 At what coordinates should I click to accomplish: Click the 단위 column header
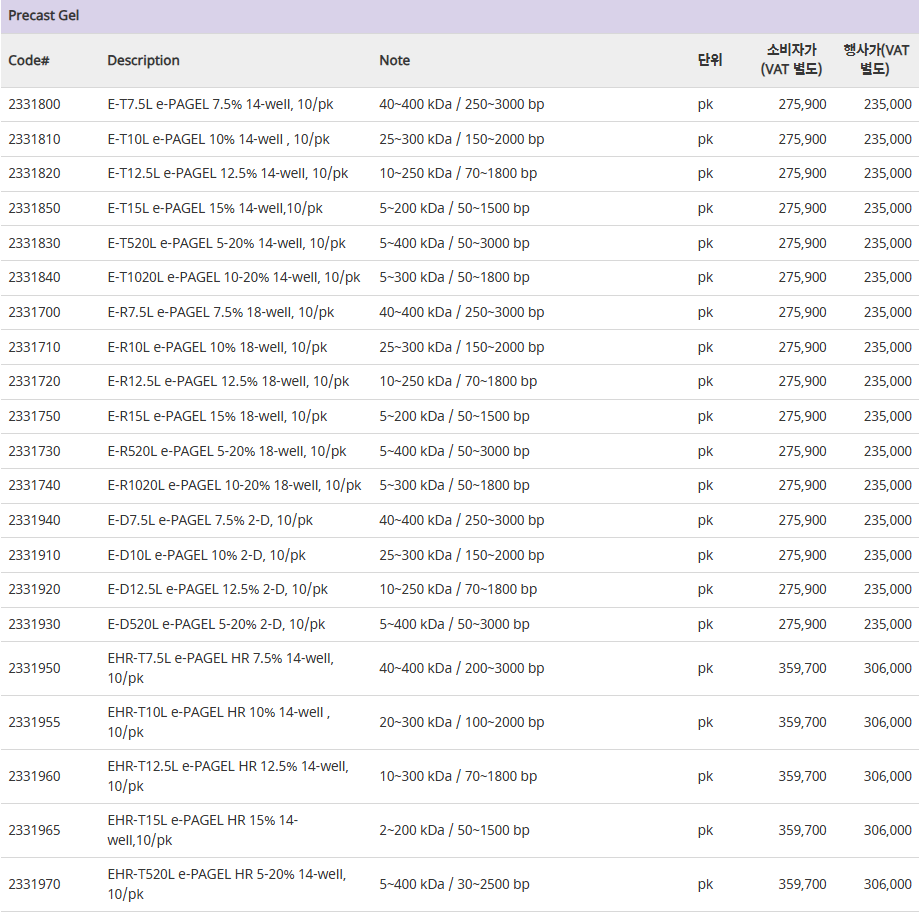tap(710, 60)
